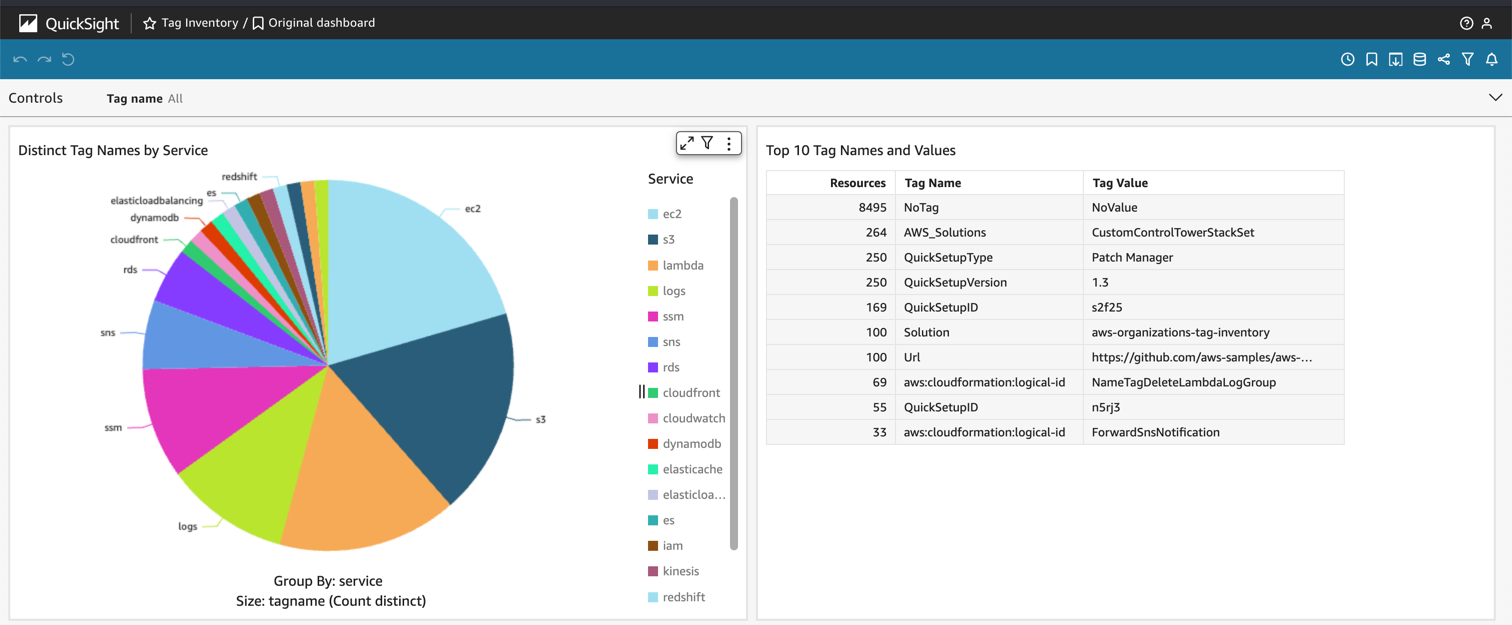The width and height of the screenshot is (1512, 625).
Task: Click the CustomControlTowerStackSet value cell
Action: click(x=1213, y=233)
